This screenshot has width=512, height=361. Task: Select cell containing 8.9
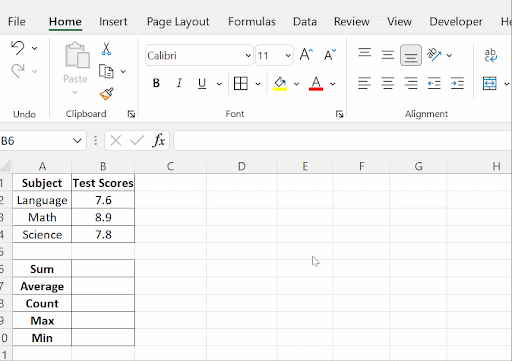(x=103, y=217)
